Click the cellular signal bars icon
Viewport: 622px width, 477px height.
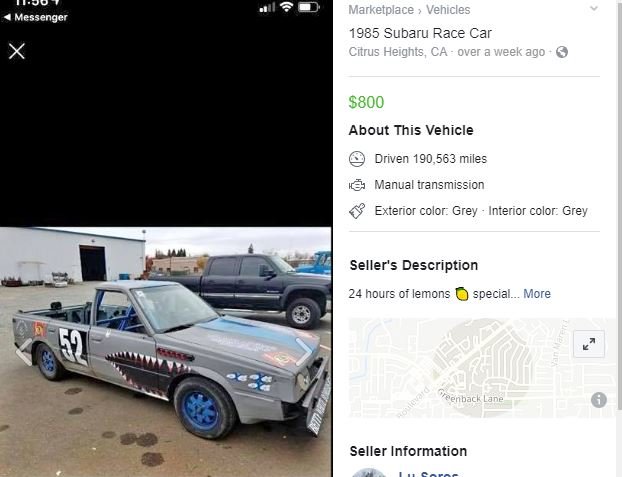coord(267,8)
